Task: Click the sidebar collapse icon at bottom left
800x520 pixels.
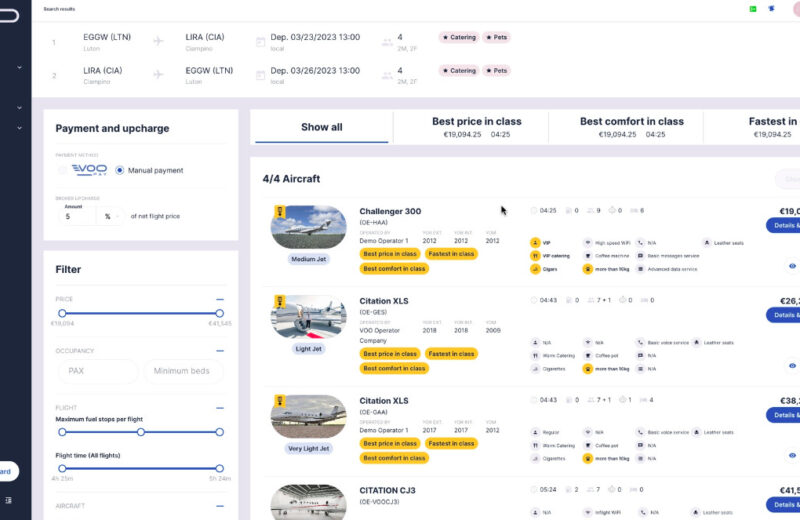Action: [8, 500]
